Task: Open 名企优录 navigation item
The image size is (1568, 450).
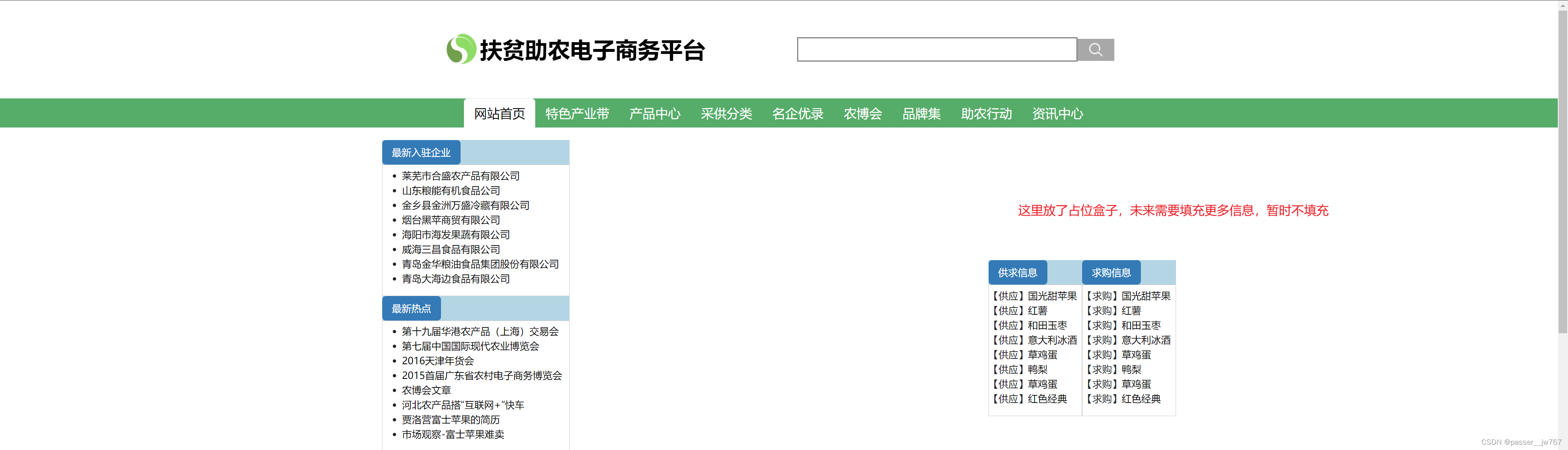Action: click(x=797, y=113)
